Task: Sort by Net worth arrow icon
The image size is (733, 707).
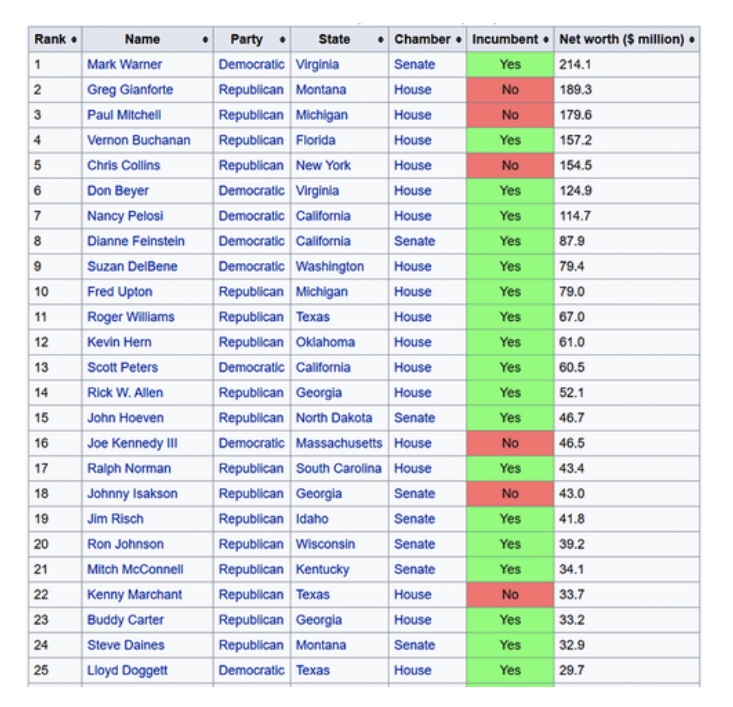Action: (693, 40)
